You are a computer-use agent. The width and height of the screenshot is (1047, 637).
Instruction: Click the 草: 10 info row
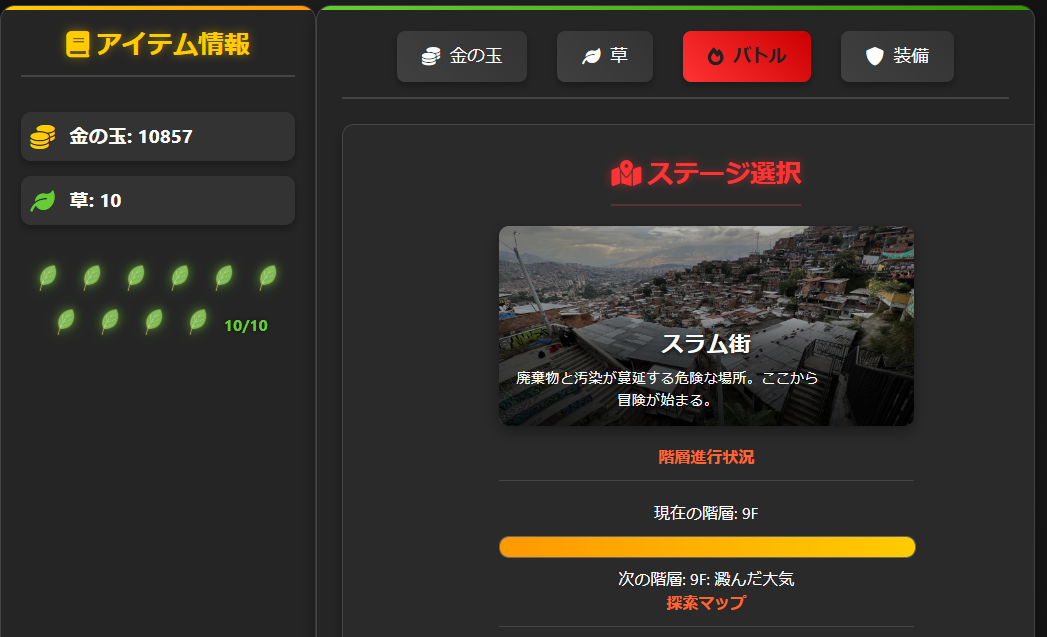coord(158,201)
